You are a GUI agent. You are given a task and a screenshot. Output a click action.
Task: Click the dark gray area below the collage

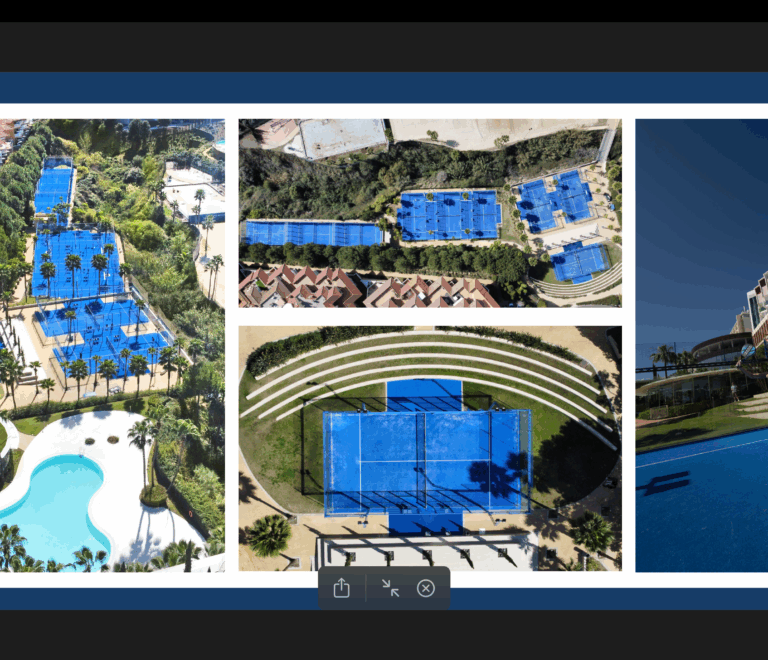coord(384,635)
